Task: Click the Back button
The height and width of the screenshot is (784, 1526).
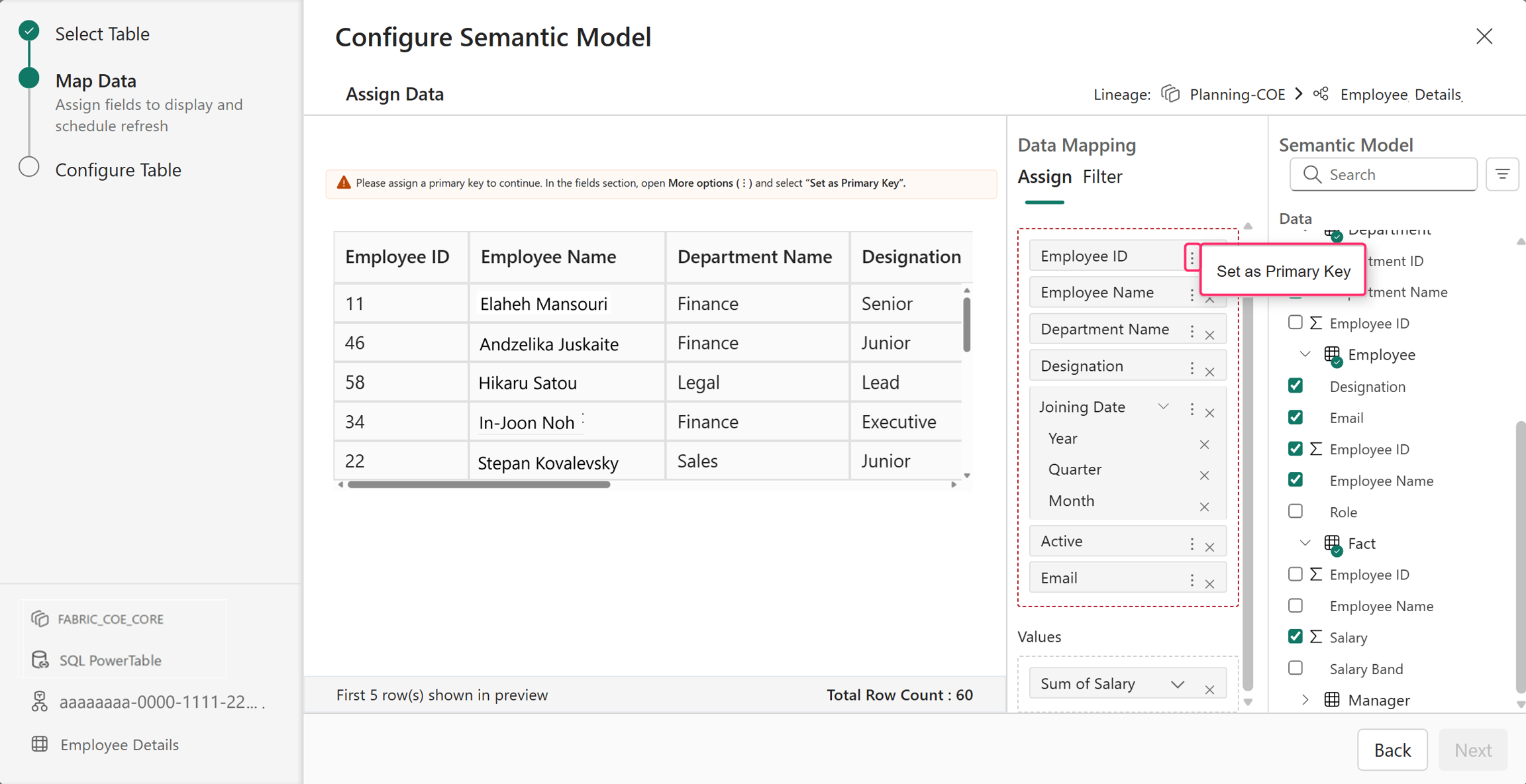Action: pos(1392,750)
